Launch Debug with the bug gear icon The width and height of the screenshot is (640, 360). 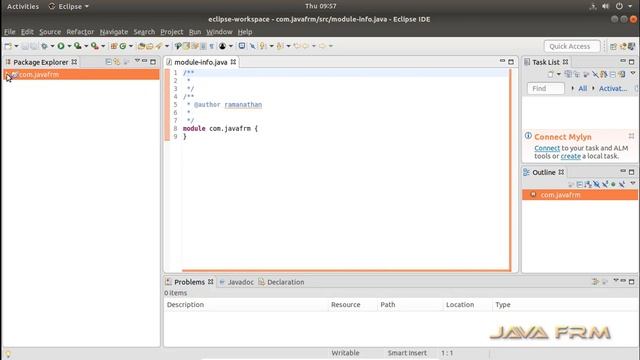pyautogui.click(x=44, y=46)
